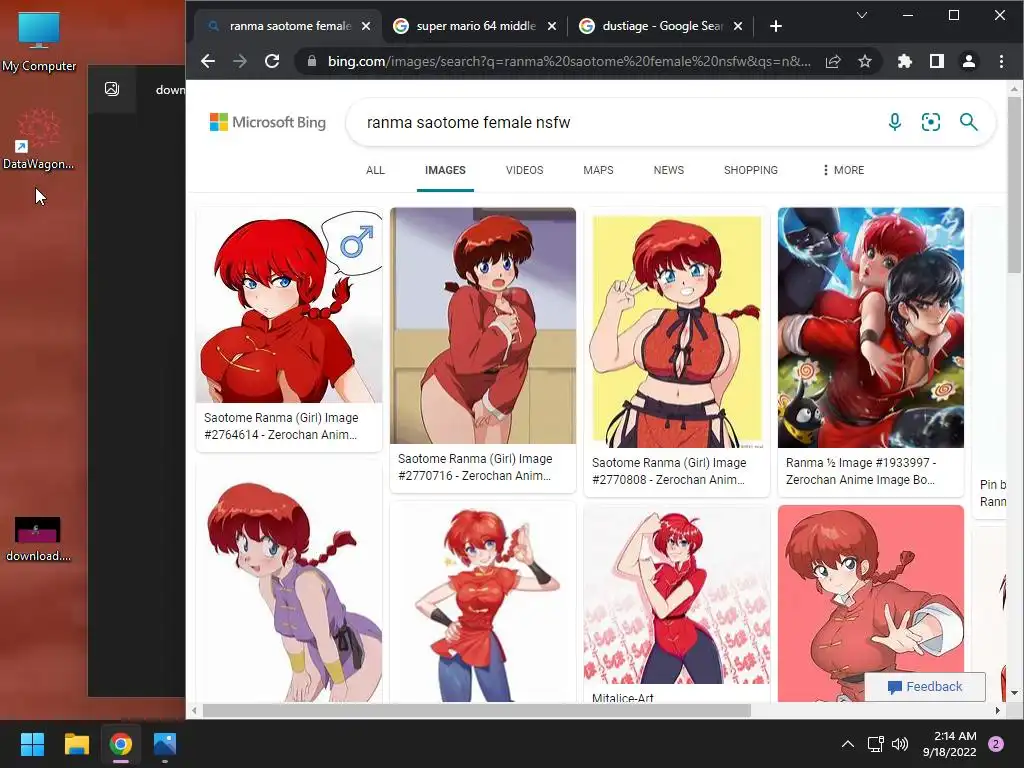Bookmark this page with the star icon
The width and height of the screenshot is (1024, 768).
click(x=865, y=61)
